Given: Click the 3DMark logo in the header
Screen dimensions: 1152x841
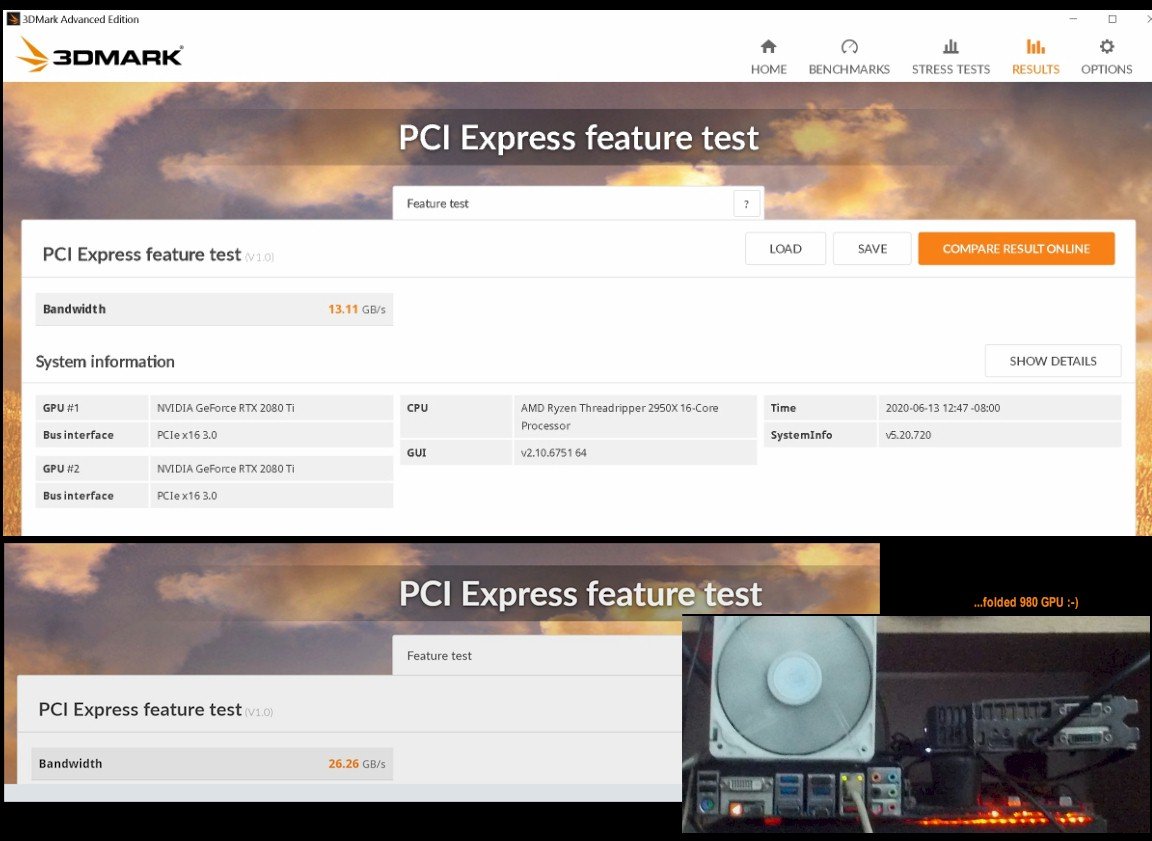Looking at the screenshot, I should (100, 55).
